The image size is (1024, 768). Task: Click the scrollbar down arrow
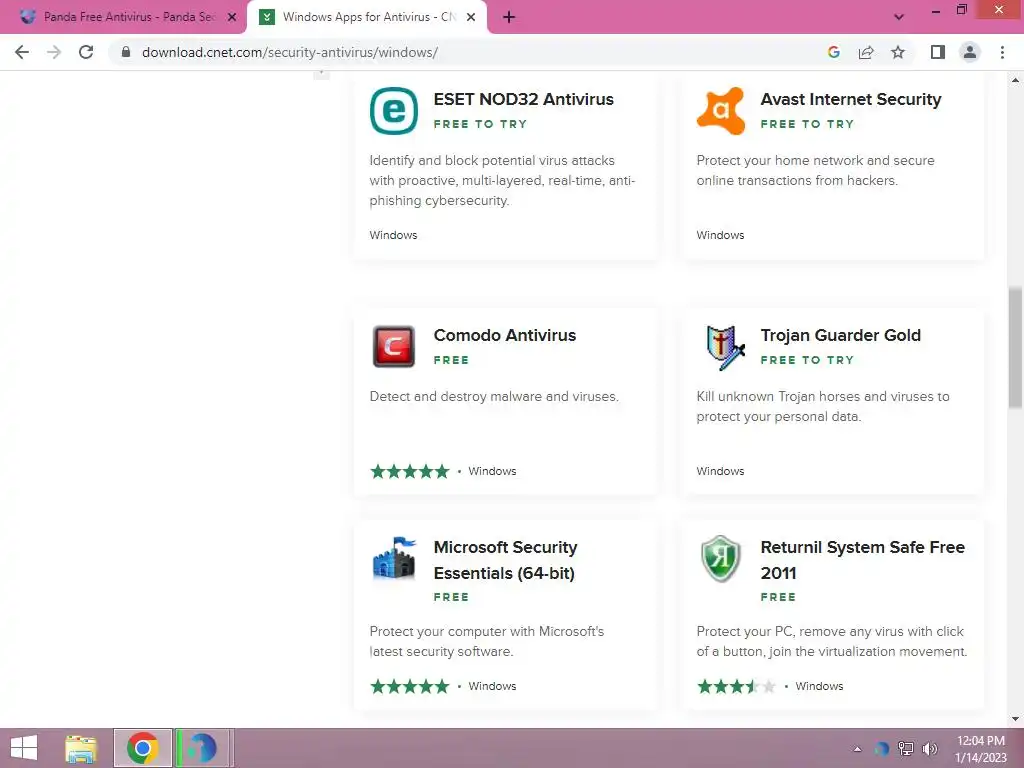tap(1015, 719)
